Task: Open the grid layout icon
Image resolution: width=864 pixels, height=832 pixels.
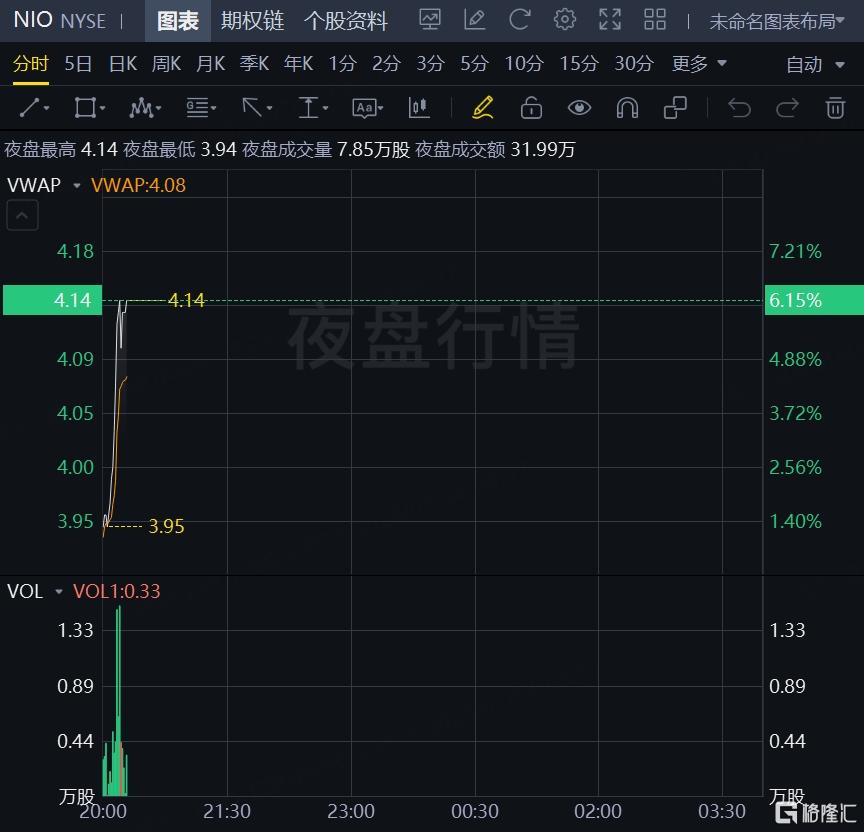Action: [655, 20]
